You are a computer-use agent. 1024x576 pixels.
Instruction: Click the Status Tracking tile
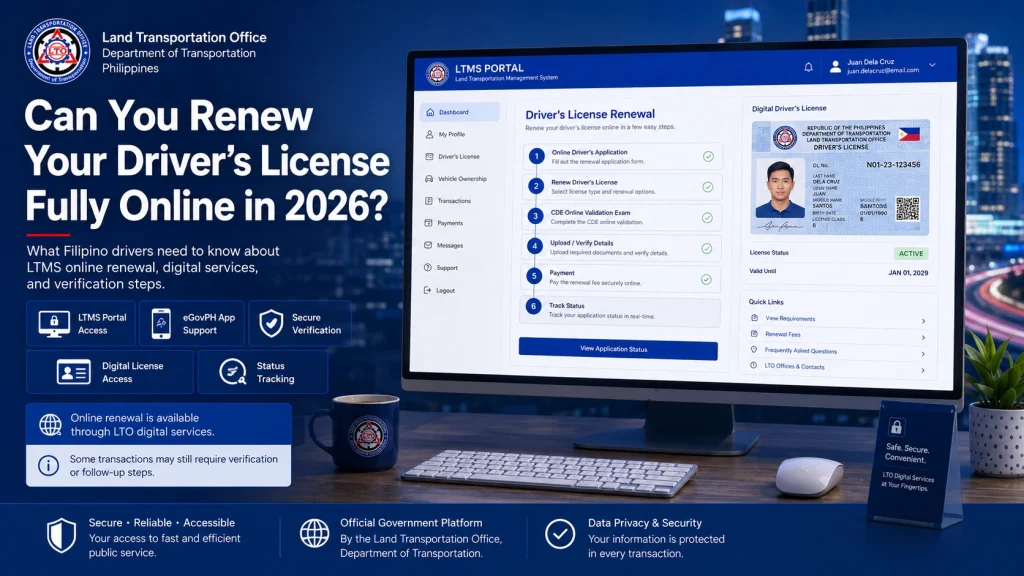pos(263,372)
